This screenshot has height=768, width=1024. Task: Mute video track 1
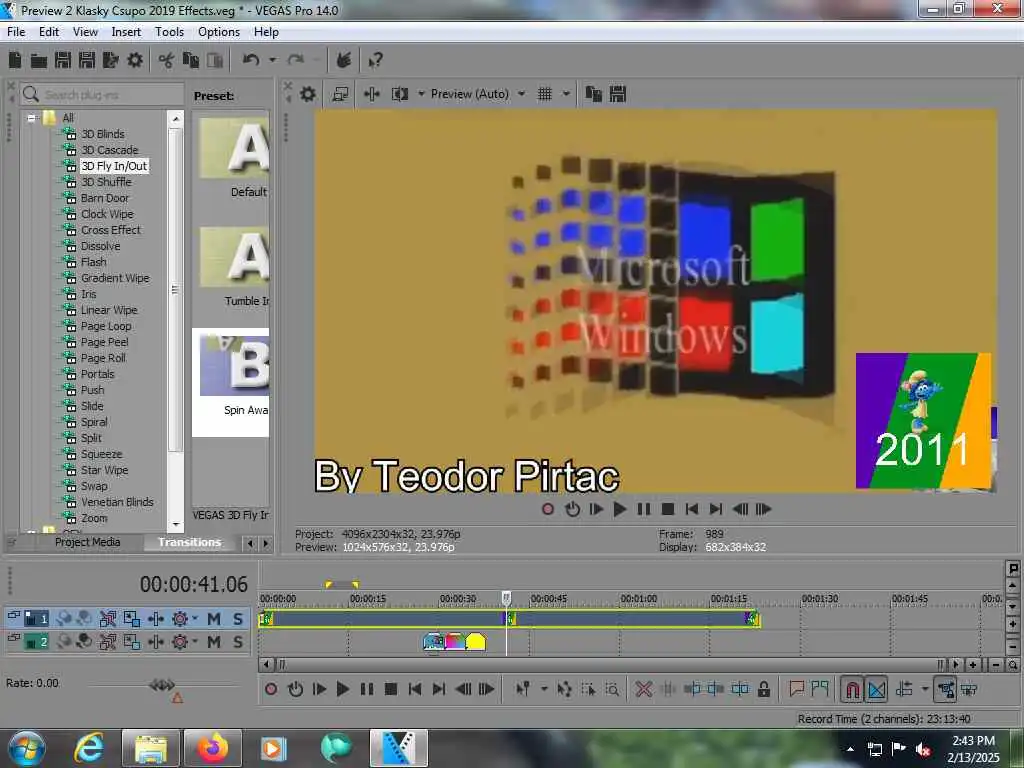click(214, 618)
